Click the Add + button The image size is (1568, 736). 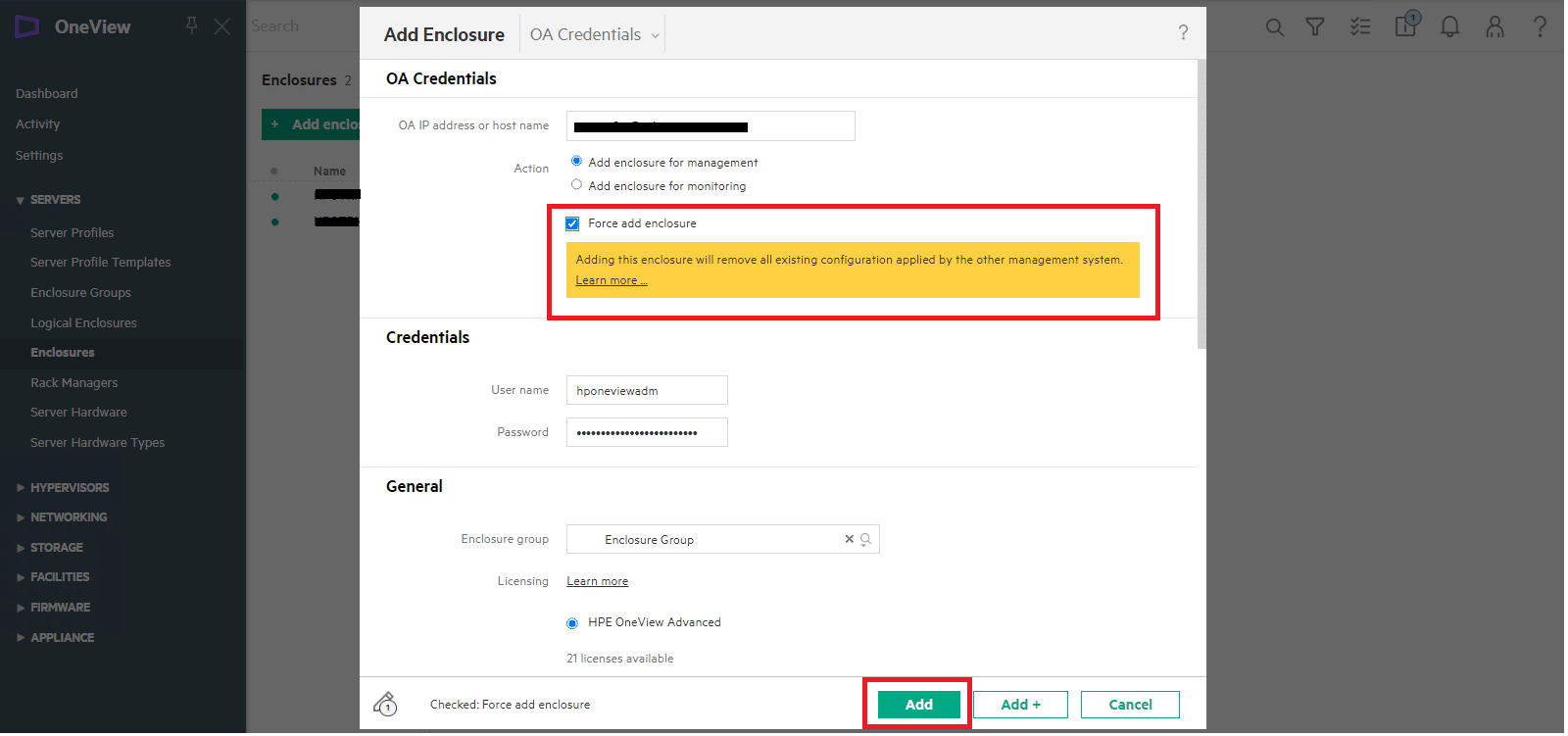point(1020,705)
